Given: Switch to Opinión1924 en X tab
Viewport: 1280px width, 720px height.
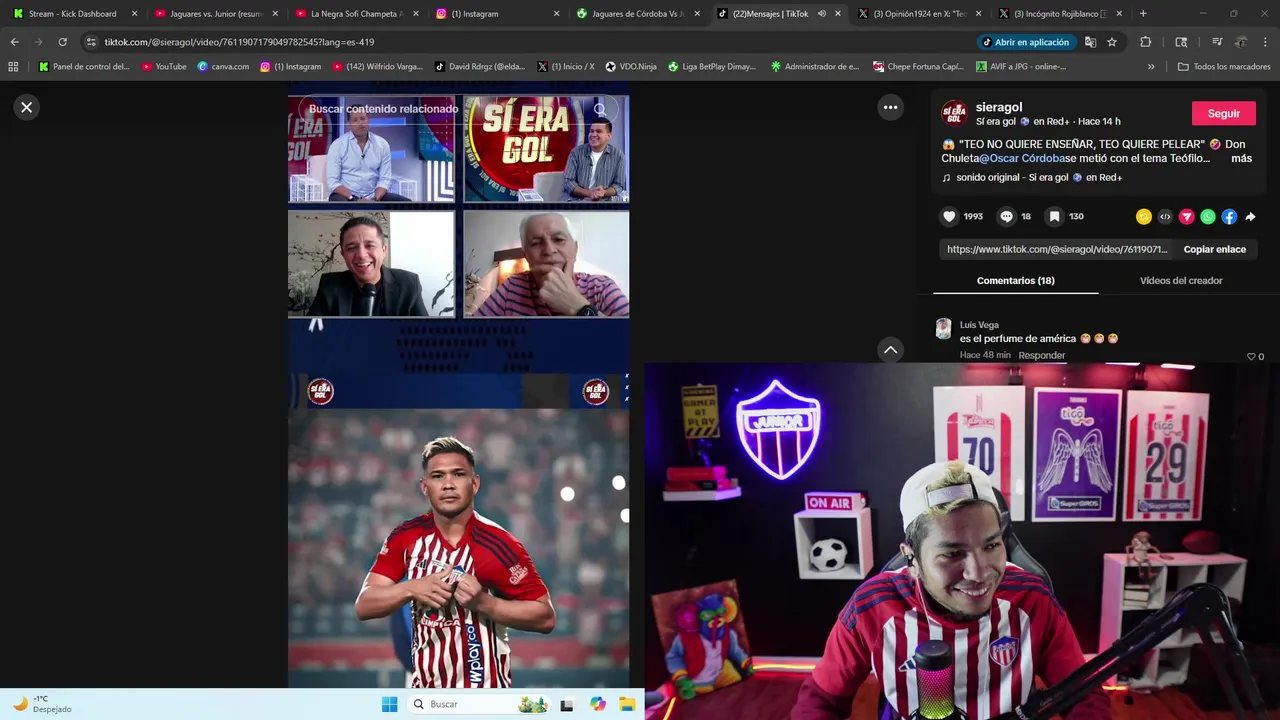Looking at the screenshot, I should (x=919, y=14).
